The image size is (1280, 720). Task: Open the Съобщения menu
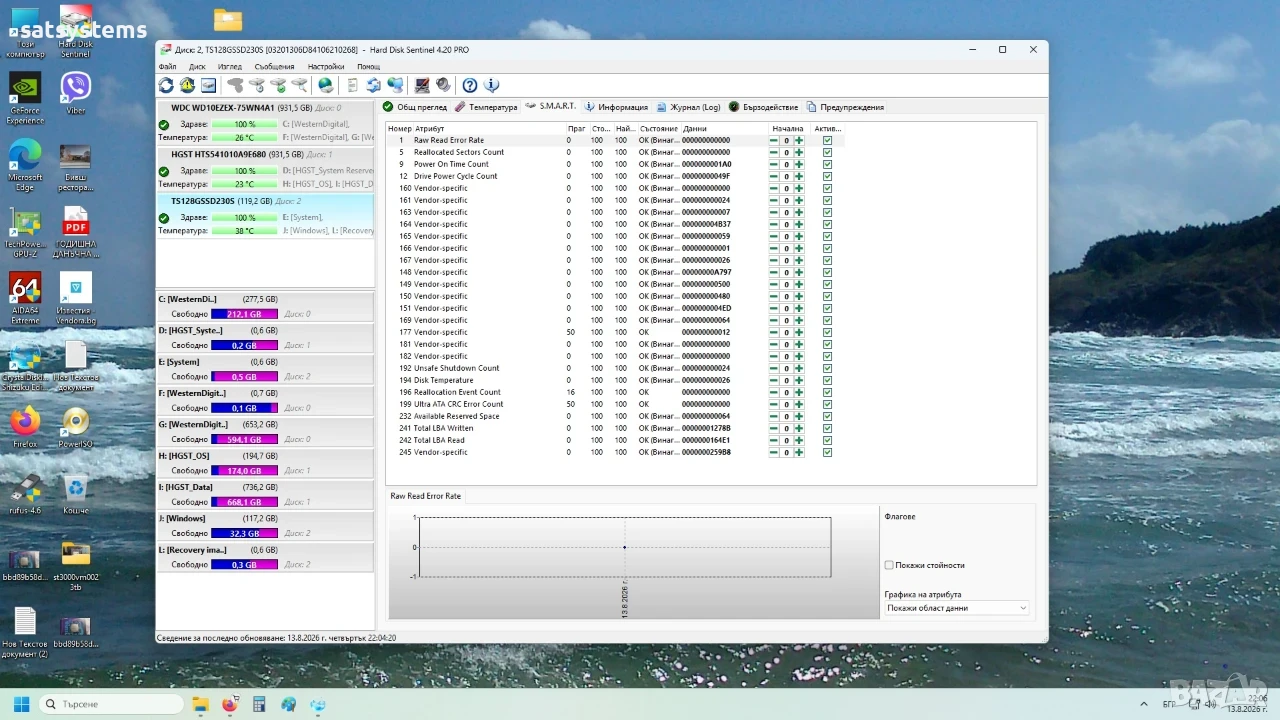(x=274, y=67)
